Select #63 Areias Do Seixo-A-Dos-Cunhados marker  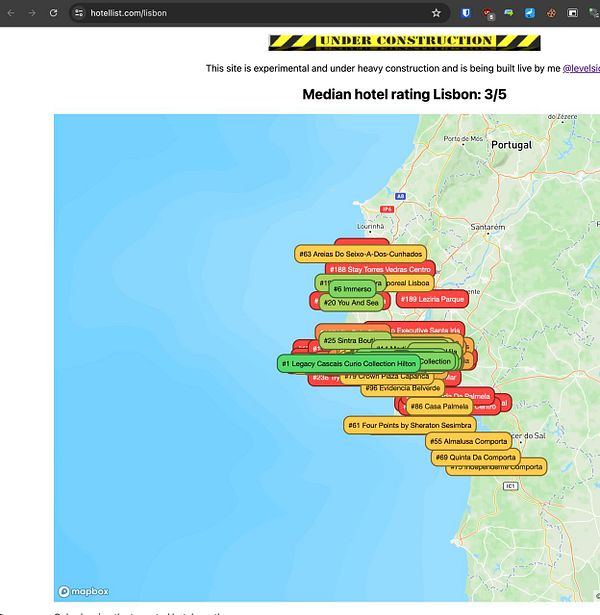(360, 254)
